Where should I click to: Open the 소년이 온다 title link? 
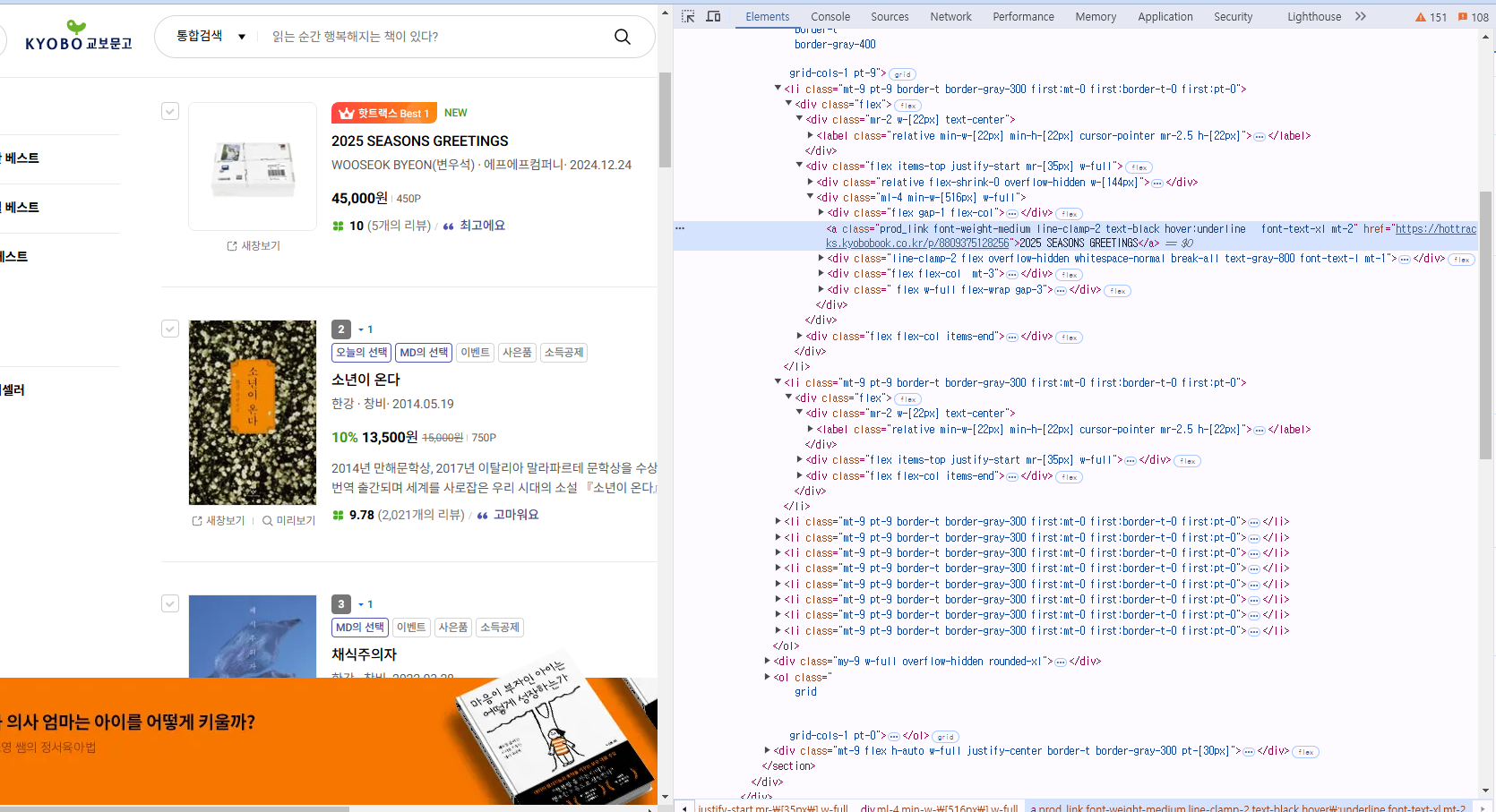coord(365,380)
